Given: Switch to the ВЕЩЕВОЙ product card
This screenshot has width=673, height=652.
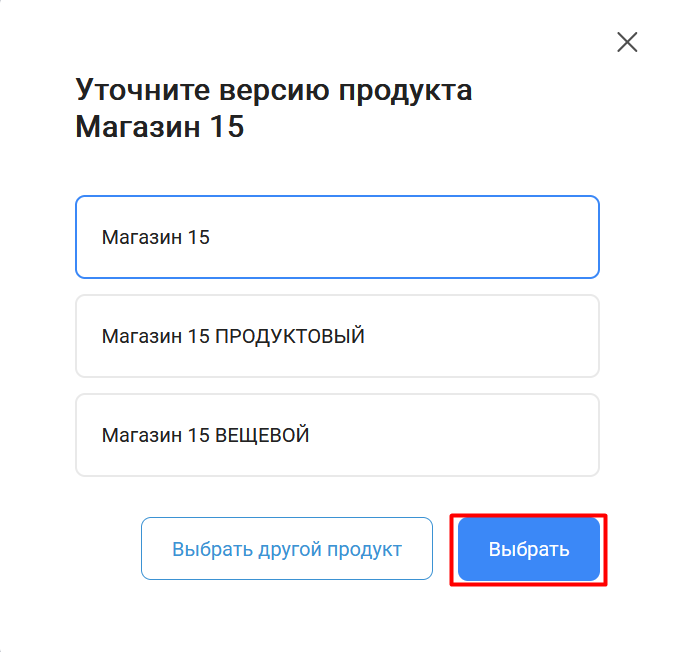Looking at the screenshot, I should tap(337, 435).
